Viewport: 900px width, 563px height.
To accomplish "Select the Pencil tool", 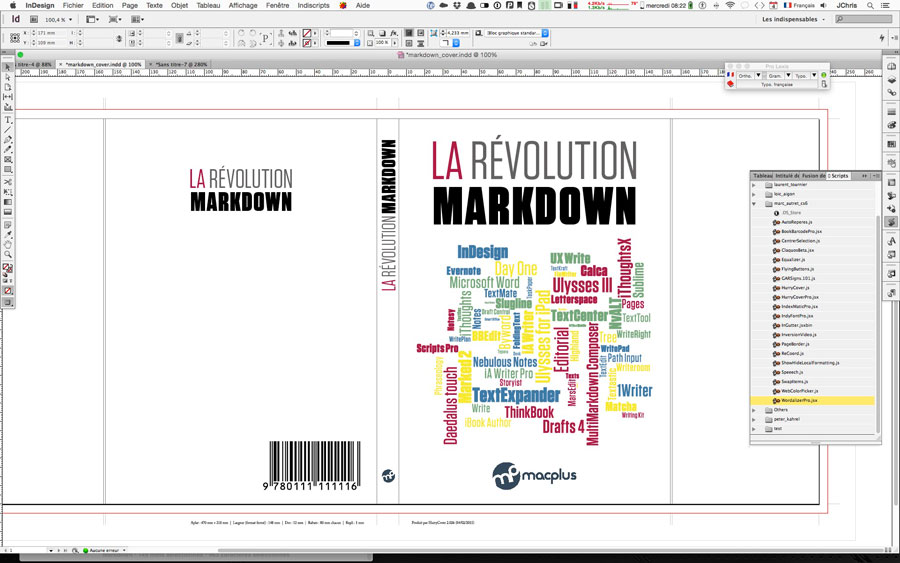I will (8, 149).
